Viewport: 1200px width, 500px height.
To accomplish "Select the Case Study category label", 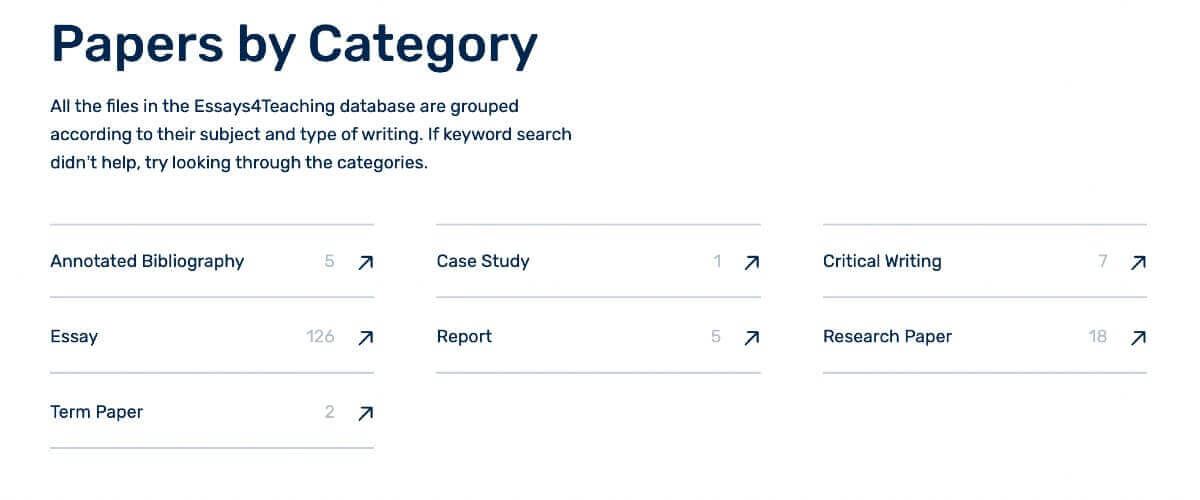I will pyautogui.click(x=483, y=261).
